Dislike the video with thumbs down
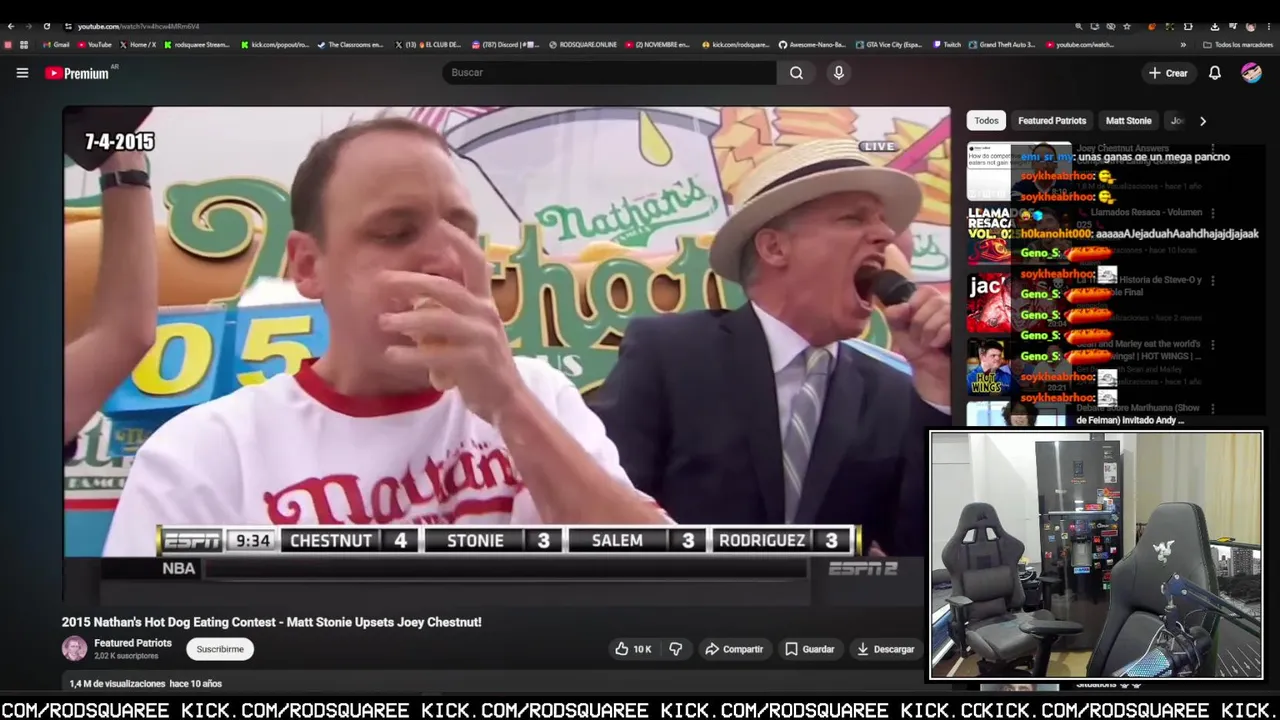This screenshot has width=1280, height=720. [x=676, y=649]
